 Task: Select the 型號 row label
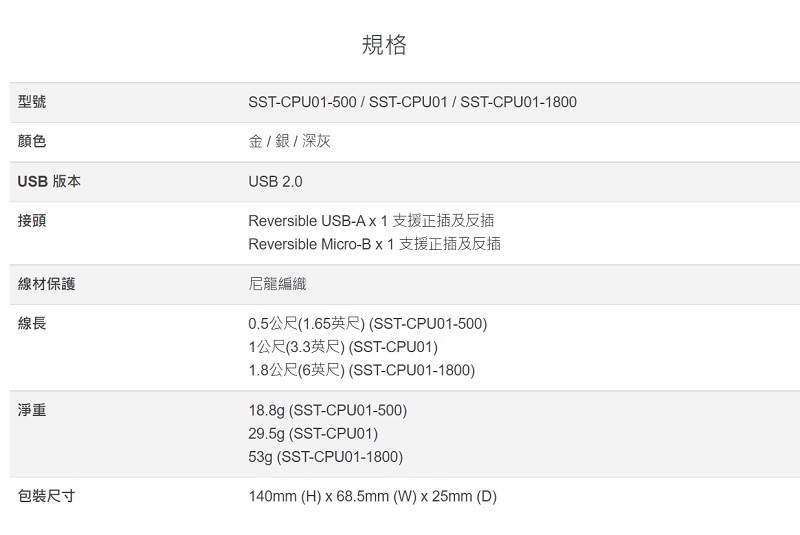[32, 102]
